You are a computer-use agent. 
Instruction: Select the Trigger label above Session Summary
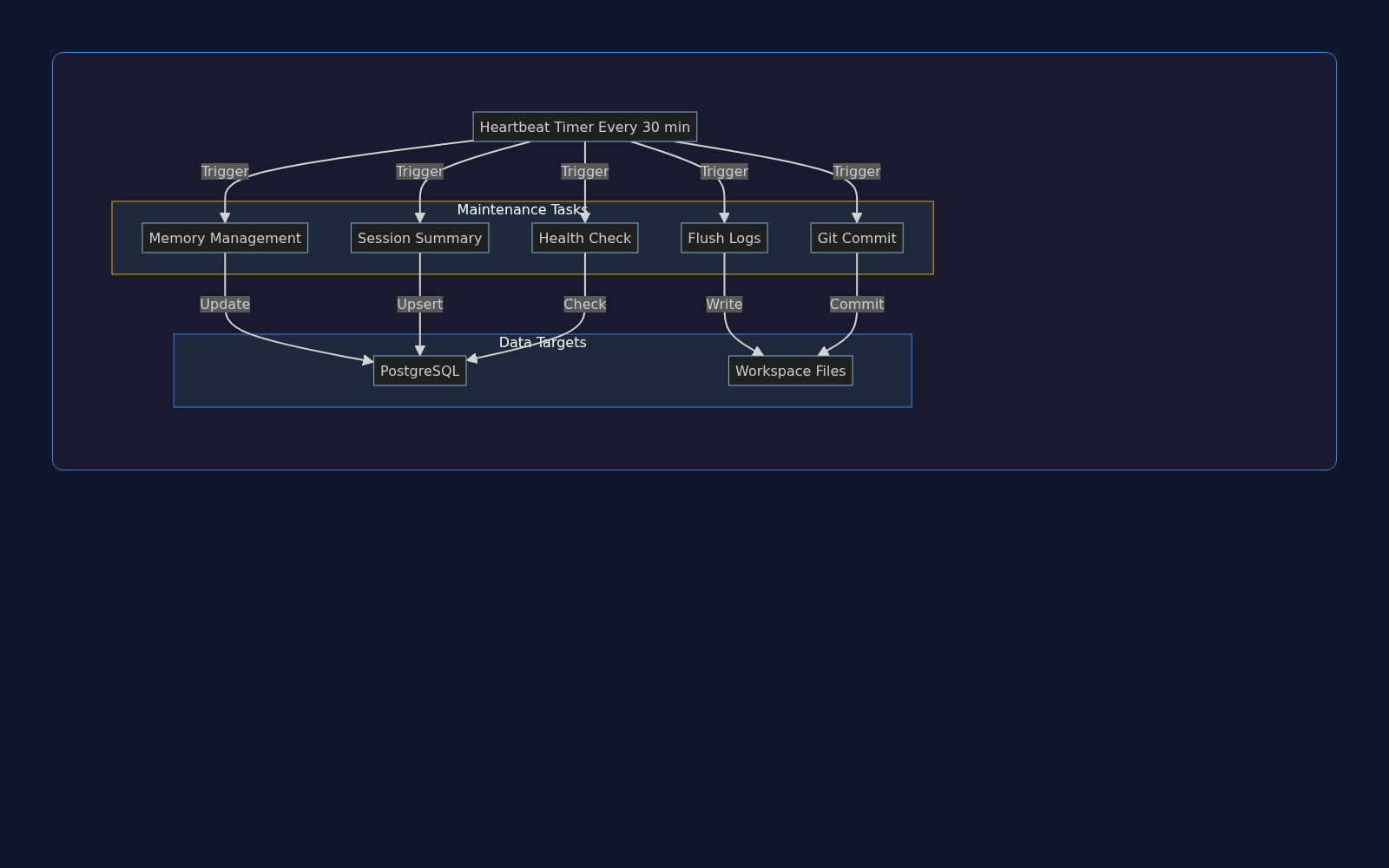click(x=419, y=171)
